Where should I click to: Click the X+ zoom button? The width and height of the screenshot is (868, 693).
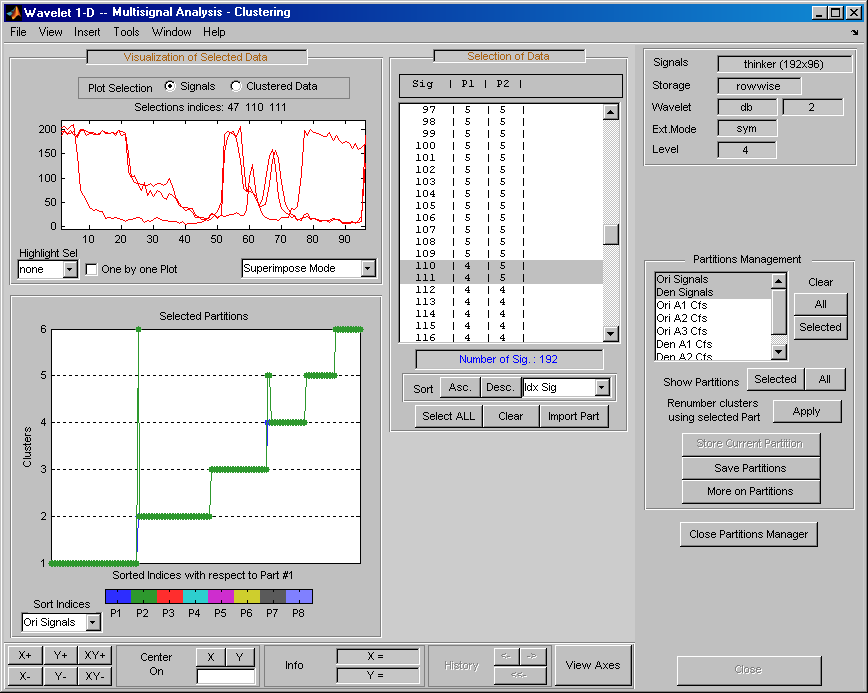[25, 655]
